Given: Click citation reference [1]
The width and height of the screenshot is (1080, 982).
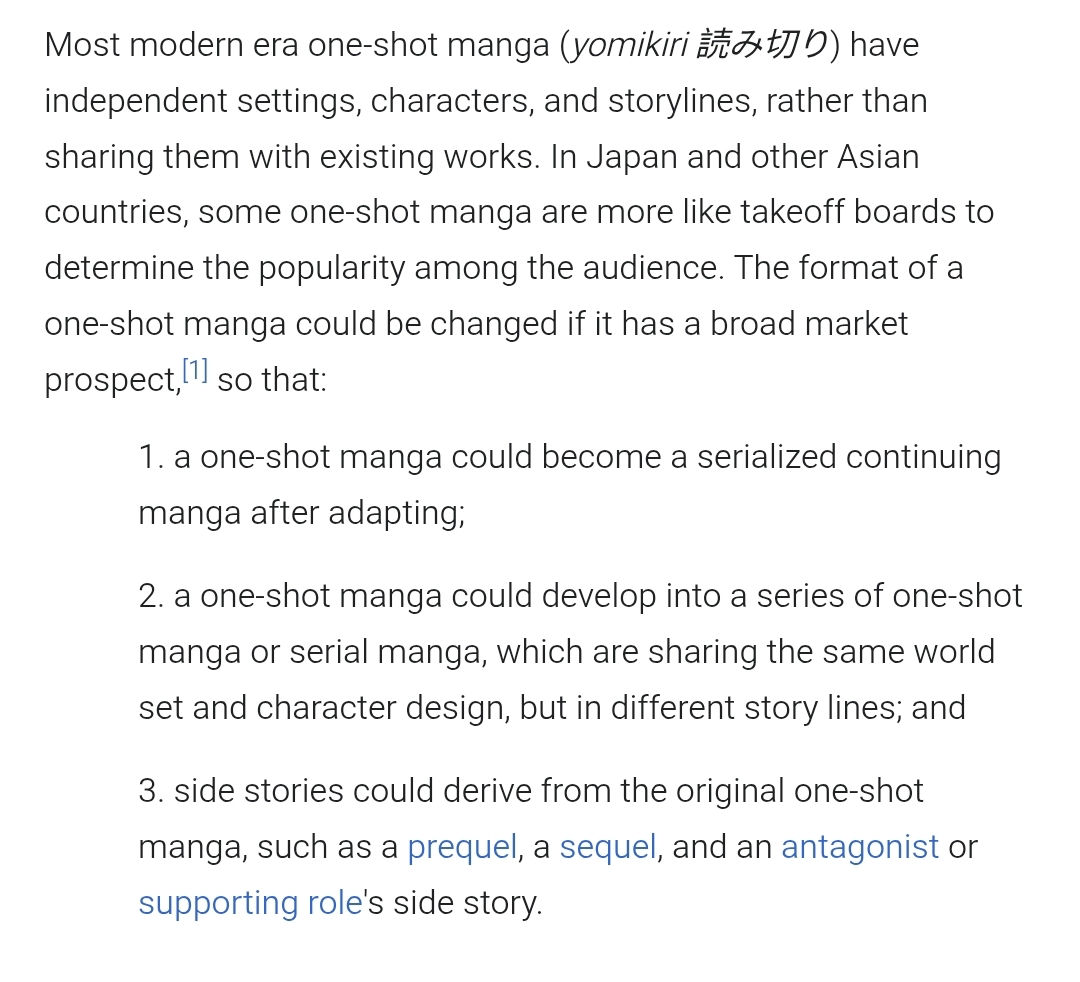Looking at the screenshot, I should pos(195,371).
